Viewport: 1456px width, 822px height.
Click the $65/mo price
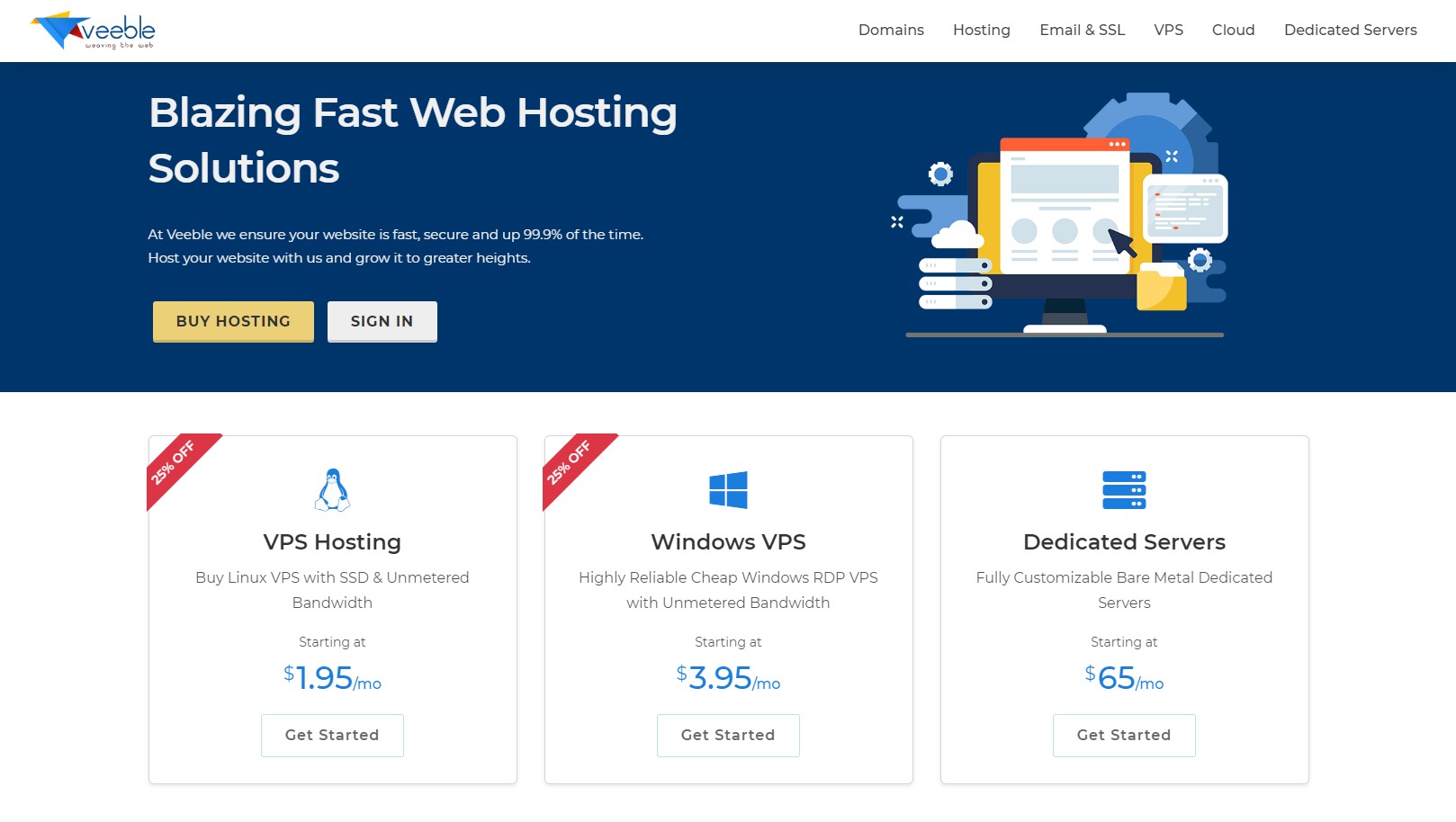click(1124, 678)
